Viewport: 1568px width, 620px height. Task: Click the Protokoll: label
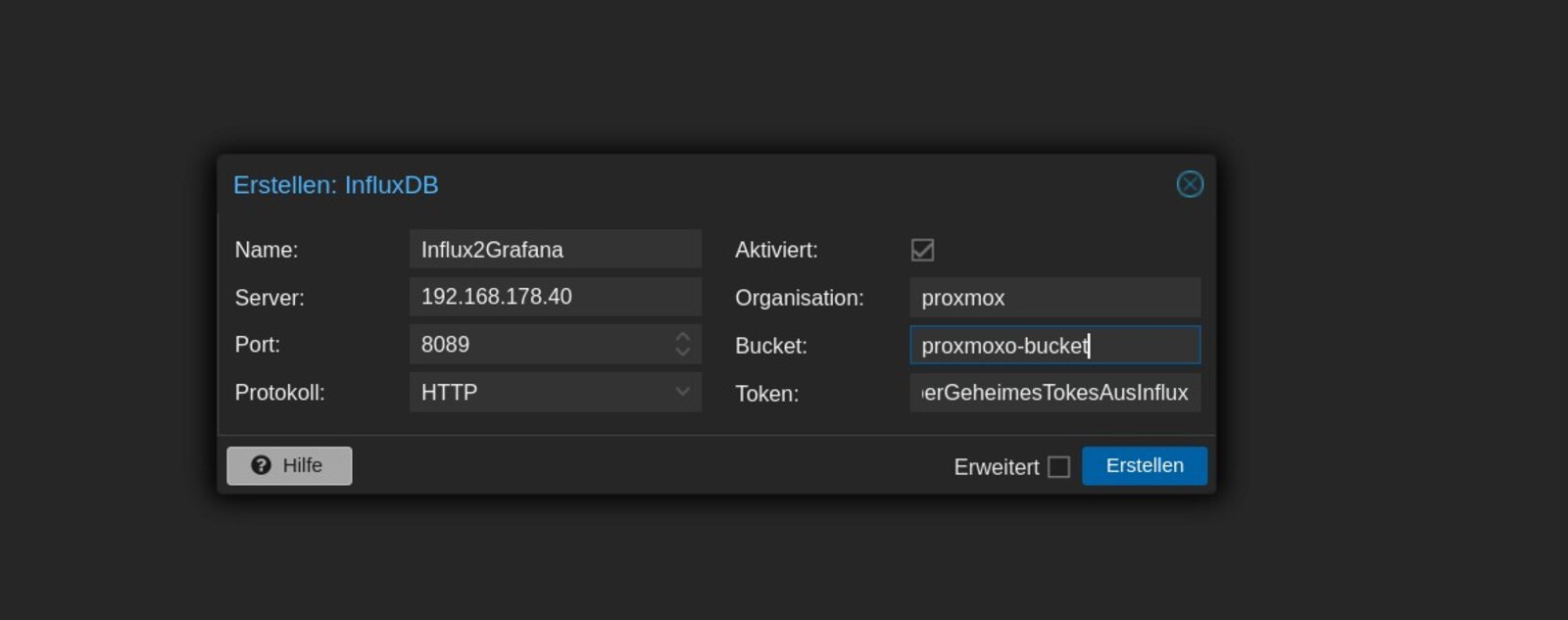[279, 393]
